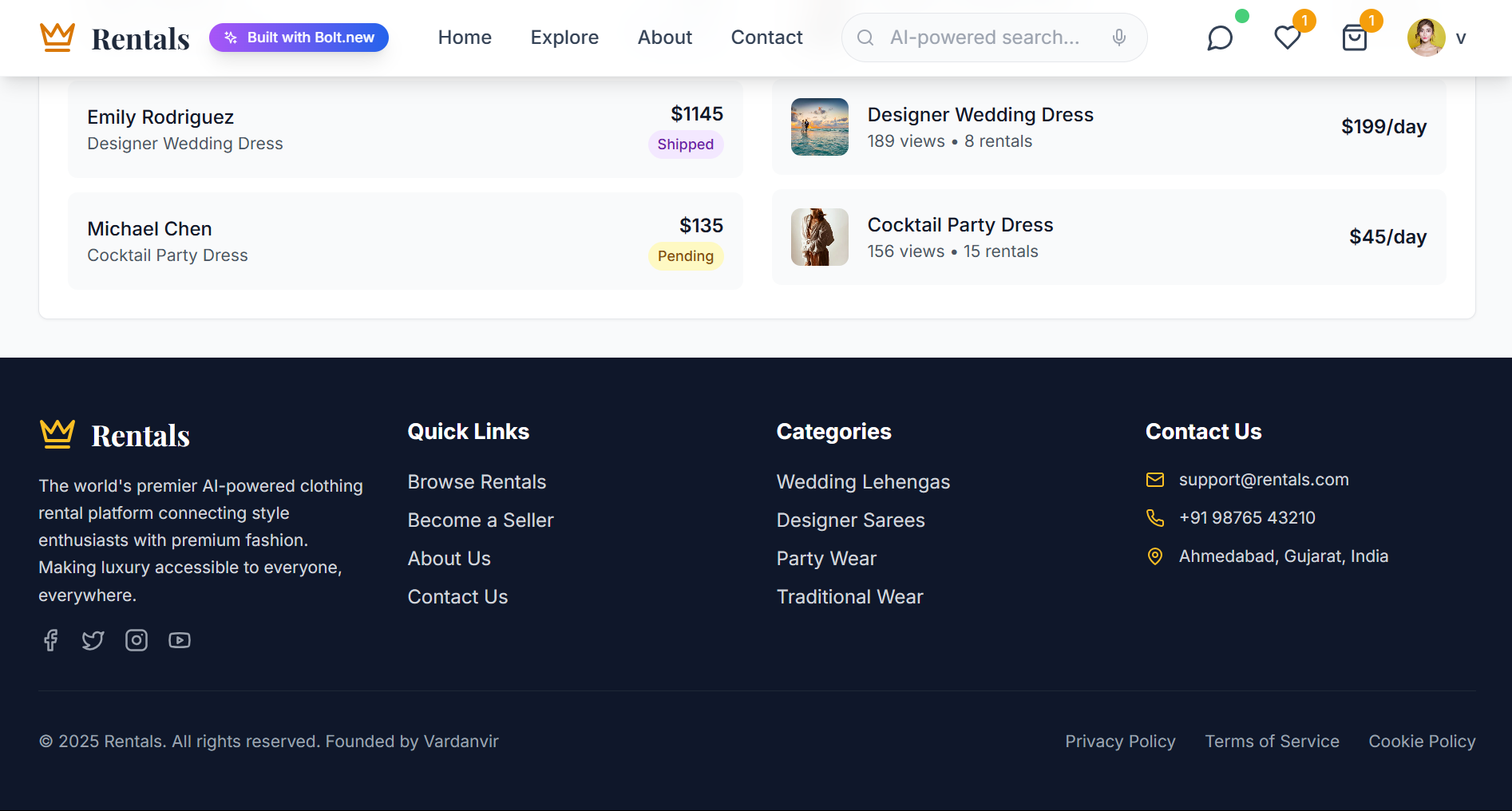This screenshot has height=811, width=1512.
Task: Click Emily Rodriguez's Designer Wedding Dress subtitle
Action: point(185,144)
